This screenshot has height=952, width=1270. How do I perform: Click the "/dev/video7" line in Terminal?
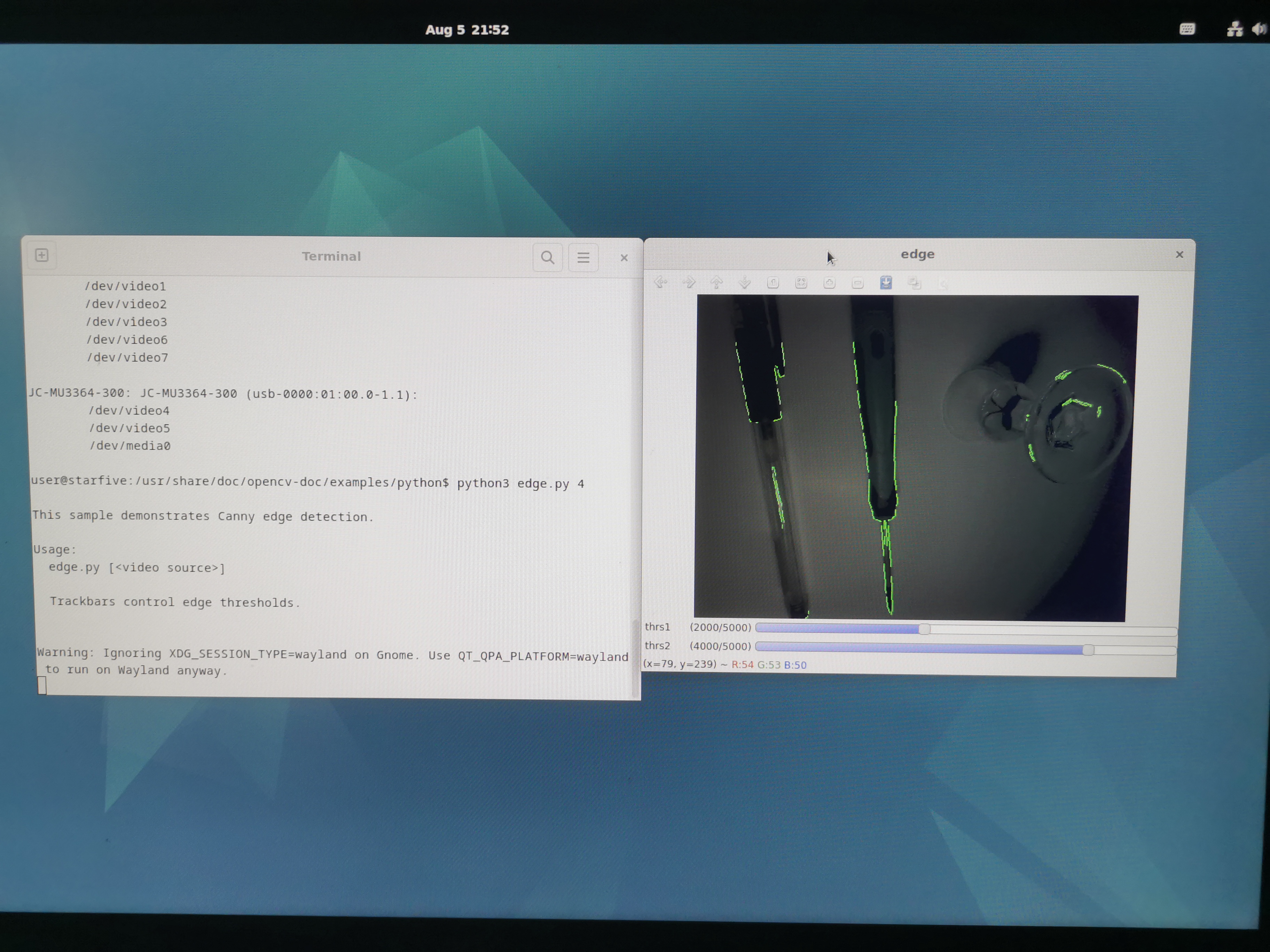click(x=127, y=357)
